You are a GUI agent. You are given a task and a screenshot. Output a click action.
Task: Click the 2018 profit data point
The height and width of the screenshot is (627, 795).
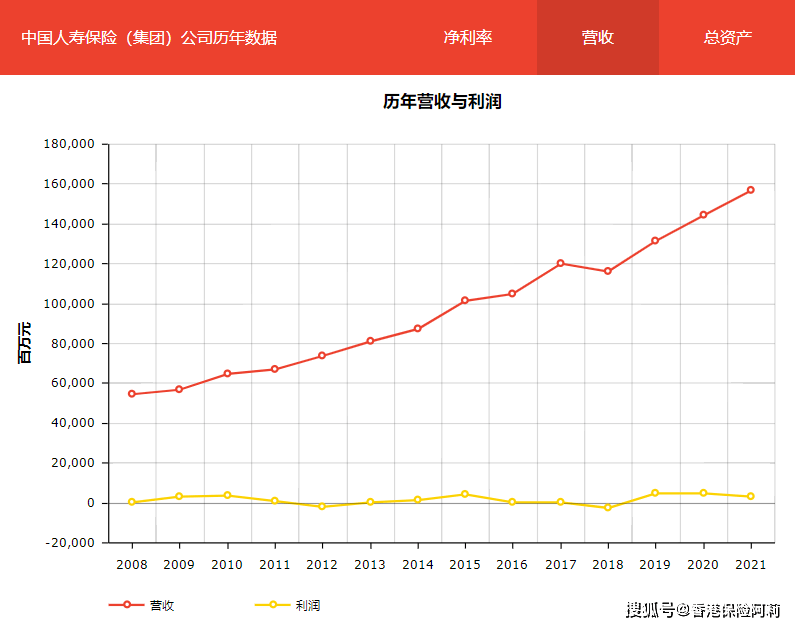[608, 507]
